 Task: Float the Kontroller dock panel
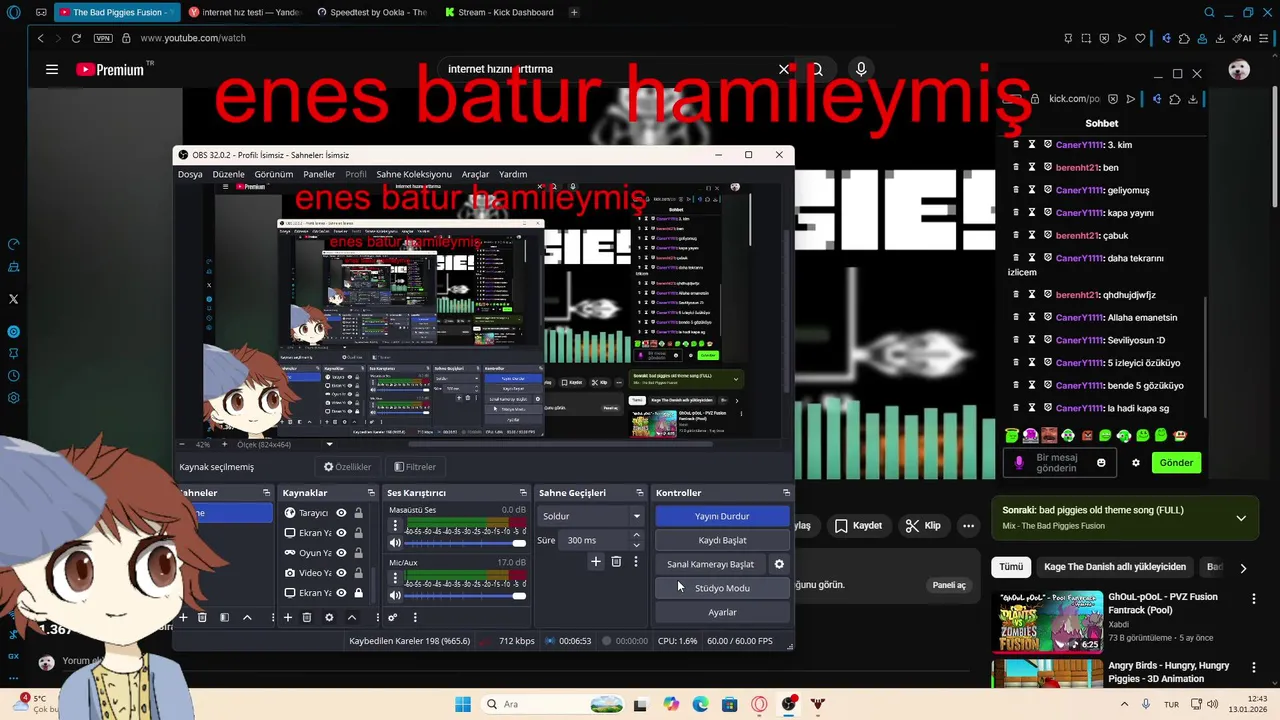pos(786,493)
